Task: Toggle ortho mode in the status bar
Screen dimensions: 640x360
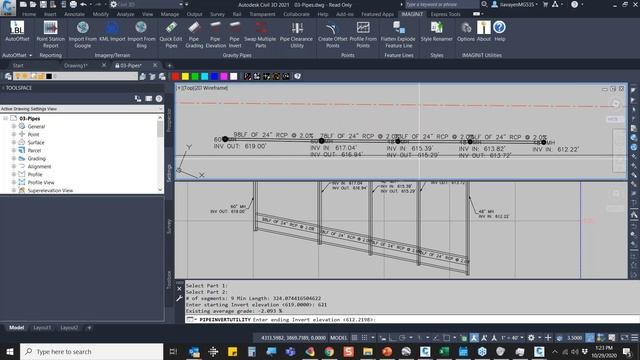Action: coord(392,338)
